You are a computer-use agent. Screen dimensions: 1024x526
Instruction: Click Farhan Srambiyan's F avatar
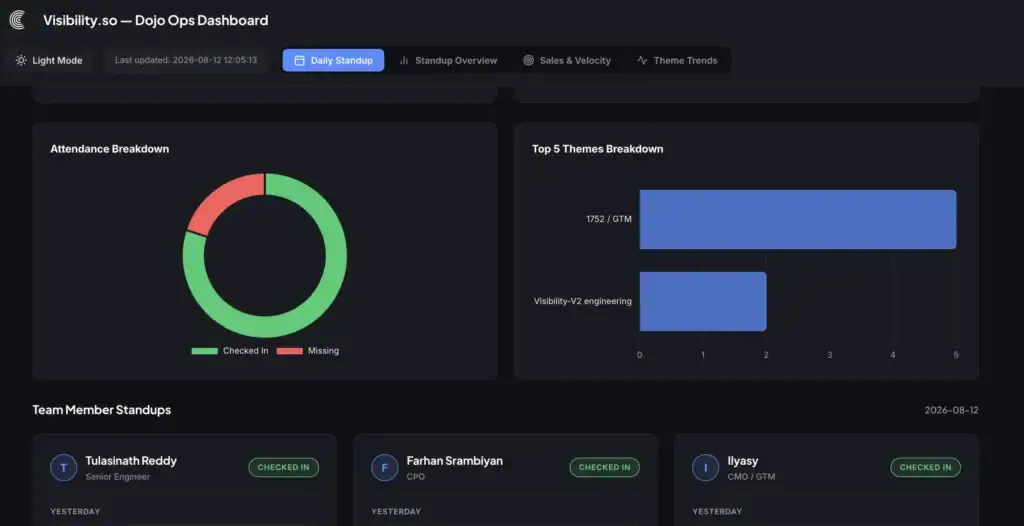385,467
